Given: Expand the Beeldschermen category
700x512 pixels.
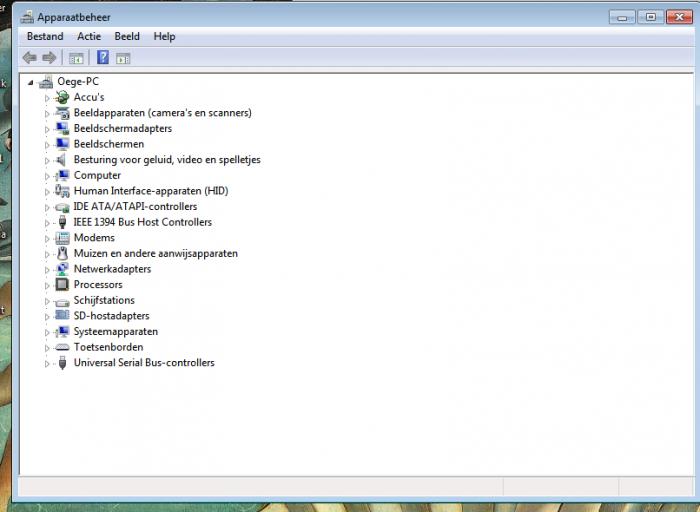Looking at the screenshot, I should (x=47, y=145).
